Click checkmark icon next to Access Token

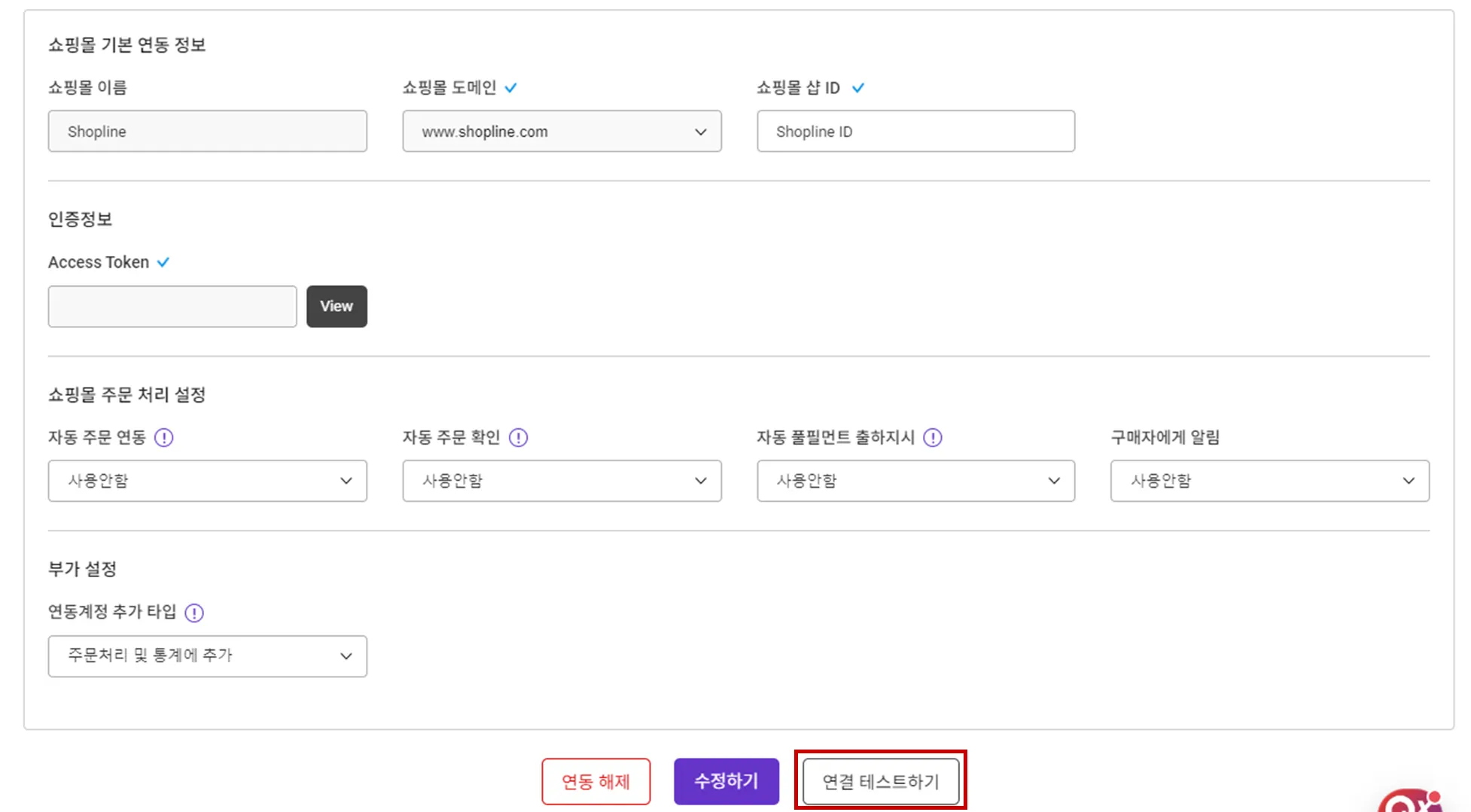tap(163, 263)
